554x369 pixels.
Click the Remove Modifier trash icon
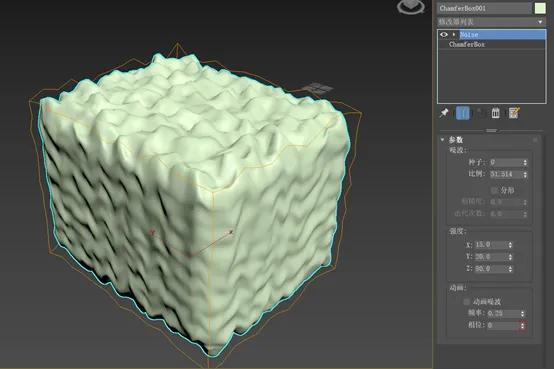496,113
